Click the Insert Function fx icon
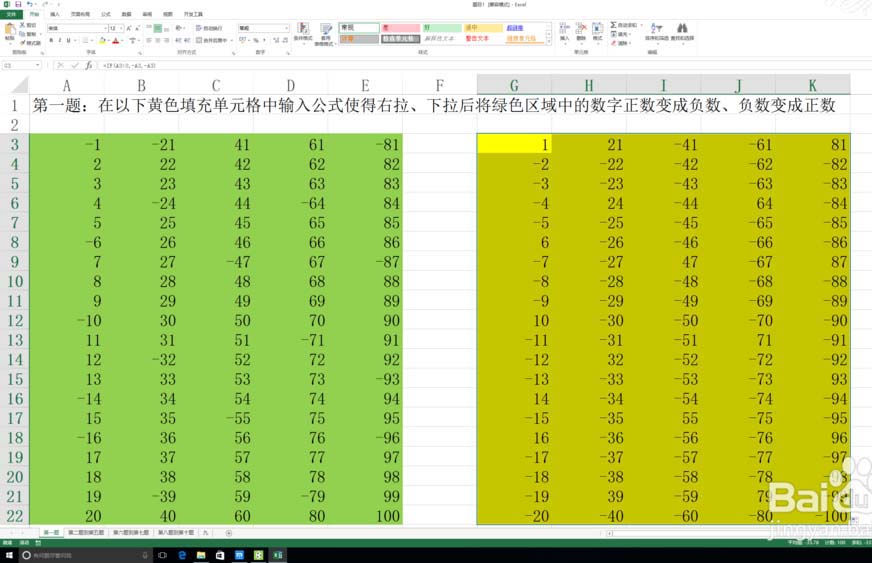This screenshot has width=872, height=563. [88, 65]
